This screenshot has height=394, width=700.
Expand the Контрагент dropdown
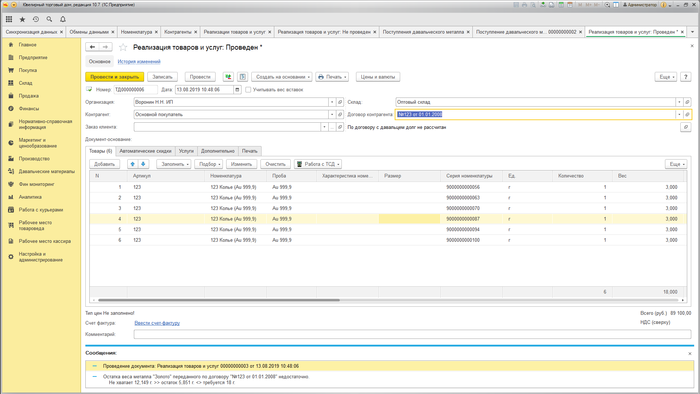332,115
